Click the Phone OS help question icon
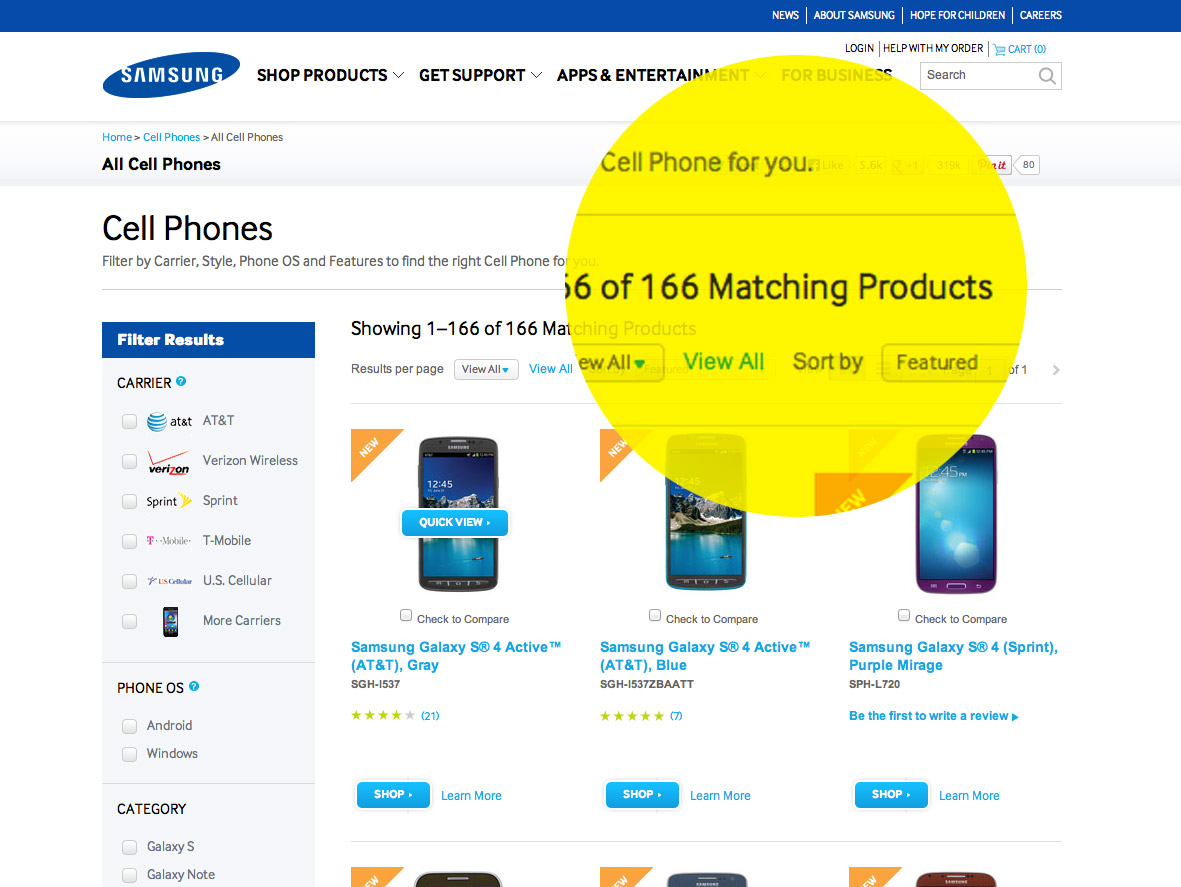1181x887 pixels. 194,687
